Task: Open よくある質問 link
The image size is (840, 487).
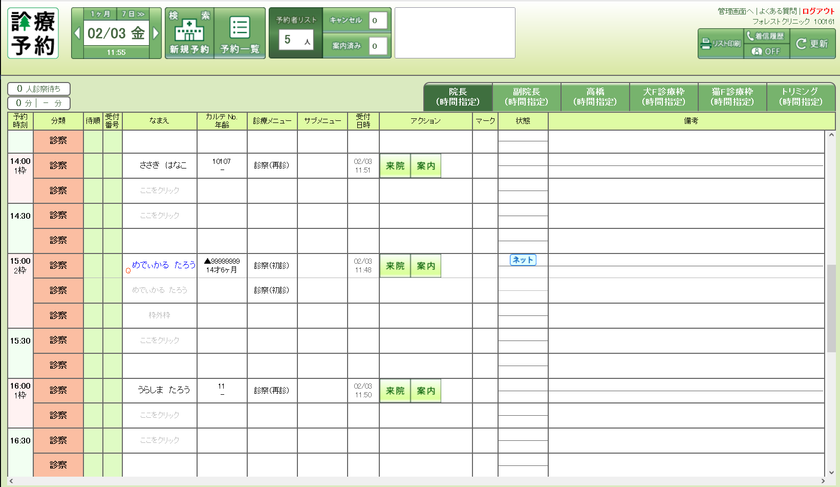Action: coord(777,11)
